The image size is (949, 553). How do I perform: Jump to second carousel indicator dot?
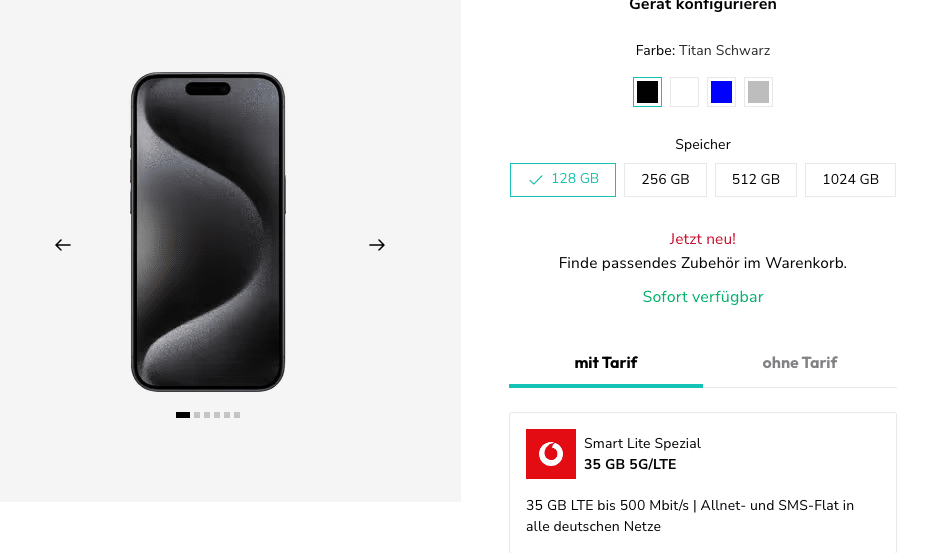click(x=197, y=415)
